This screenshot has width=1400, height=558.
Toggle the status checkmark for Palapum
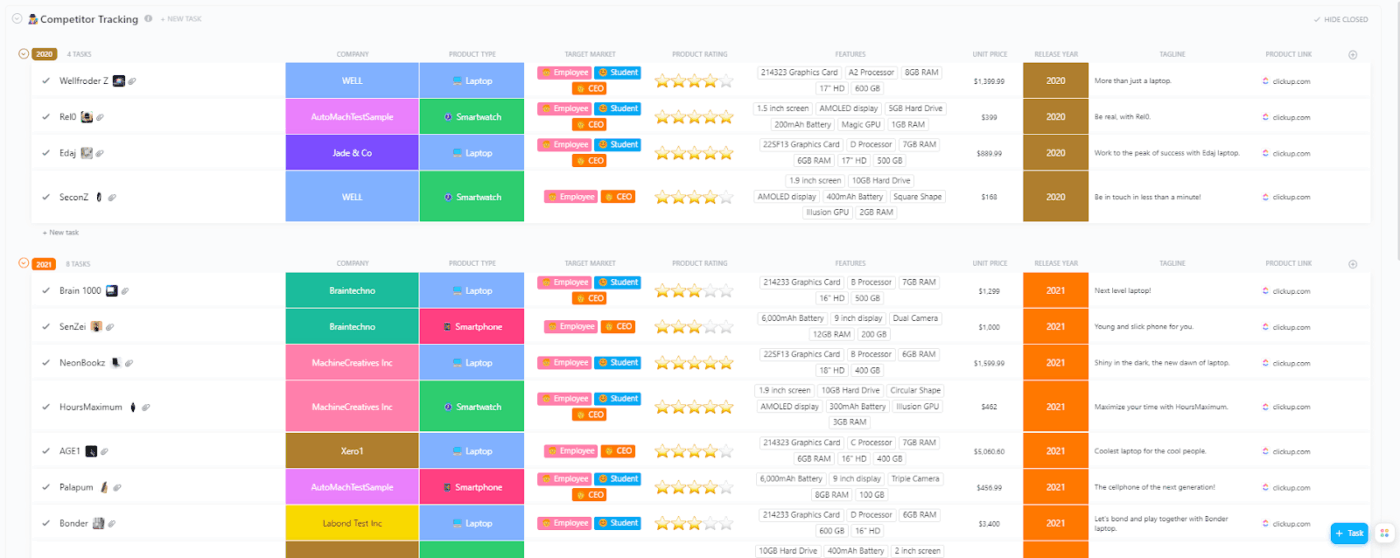46,487
